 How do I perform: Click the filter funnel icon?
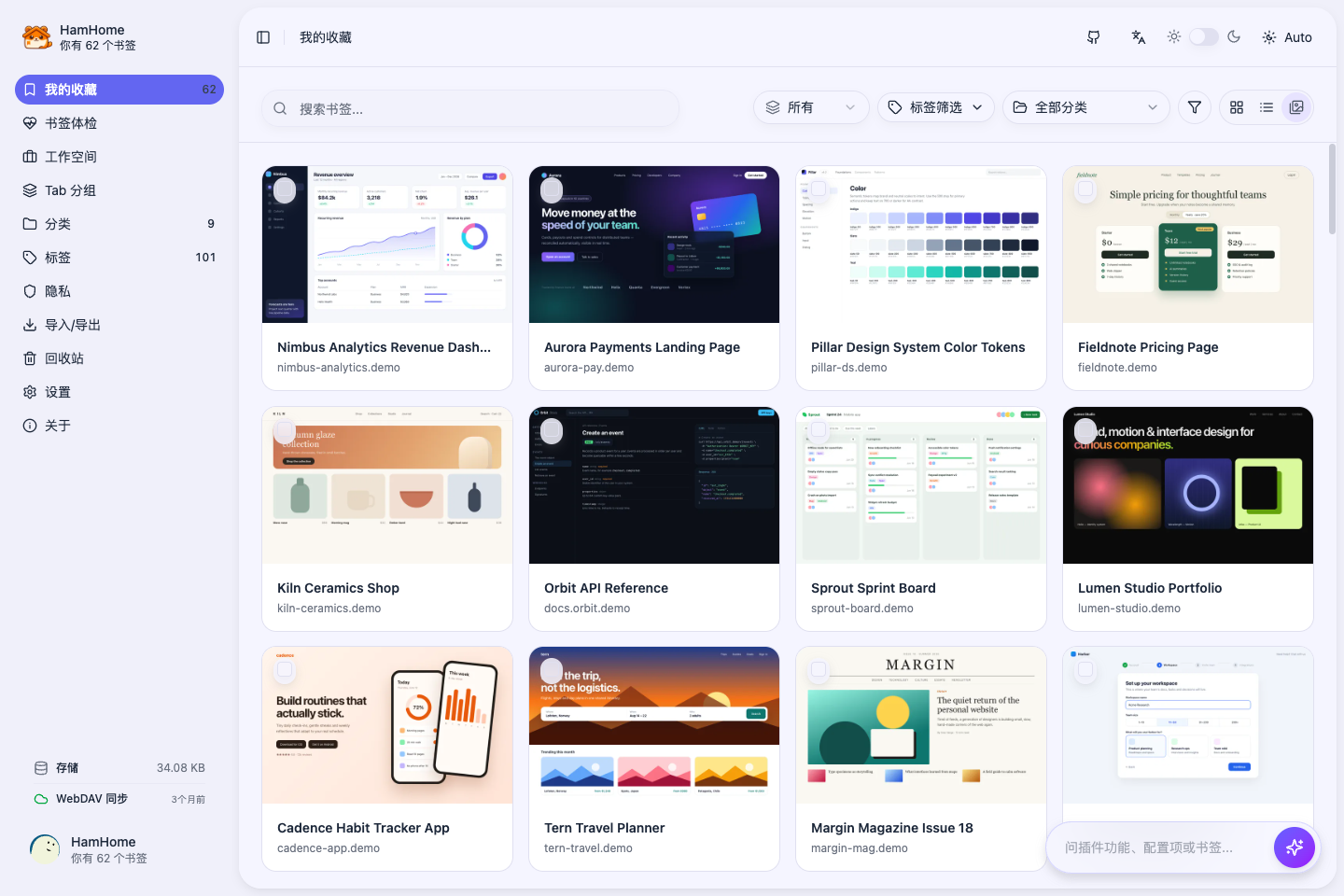click(x=1195, y=107)
